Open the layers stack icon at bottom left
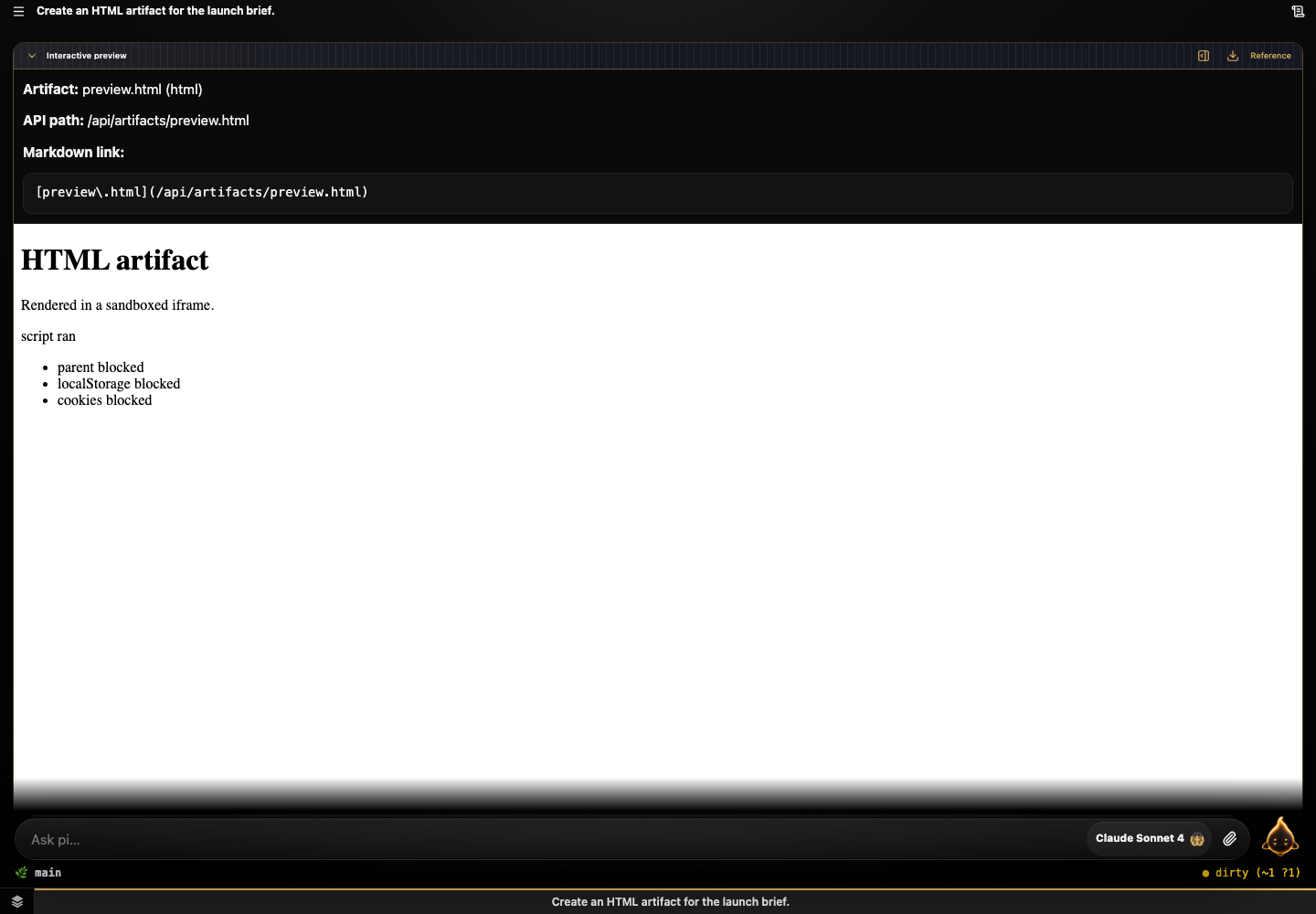The image size is (1316, 914). coord(16,901)
